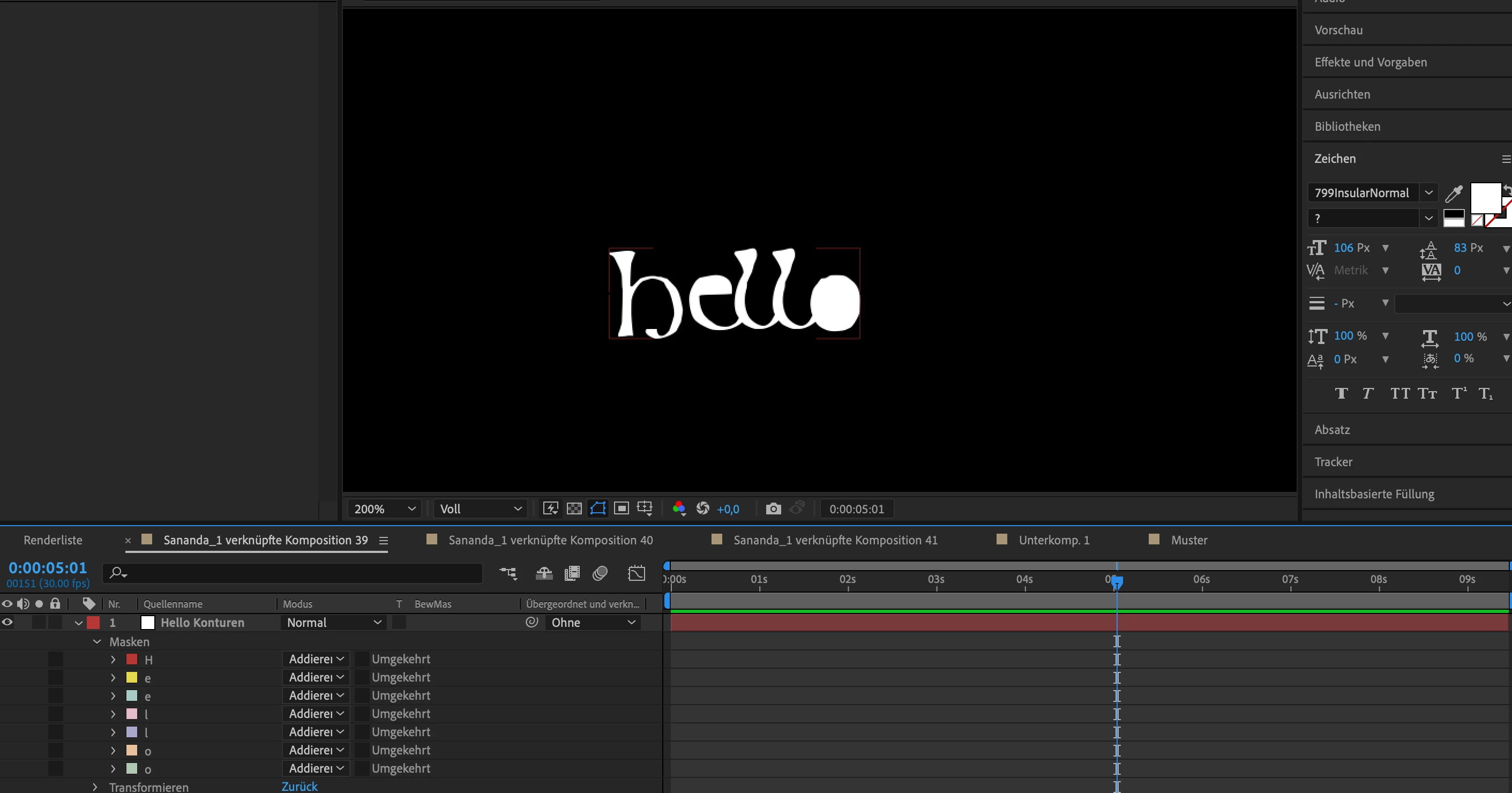Open the 799InsularNormal font dropdown
Image resolution: width=1512 pixels, height=793 pixels.
click(x=1428, y=192)
